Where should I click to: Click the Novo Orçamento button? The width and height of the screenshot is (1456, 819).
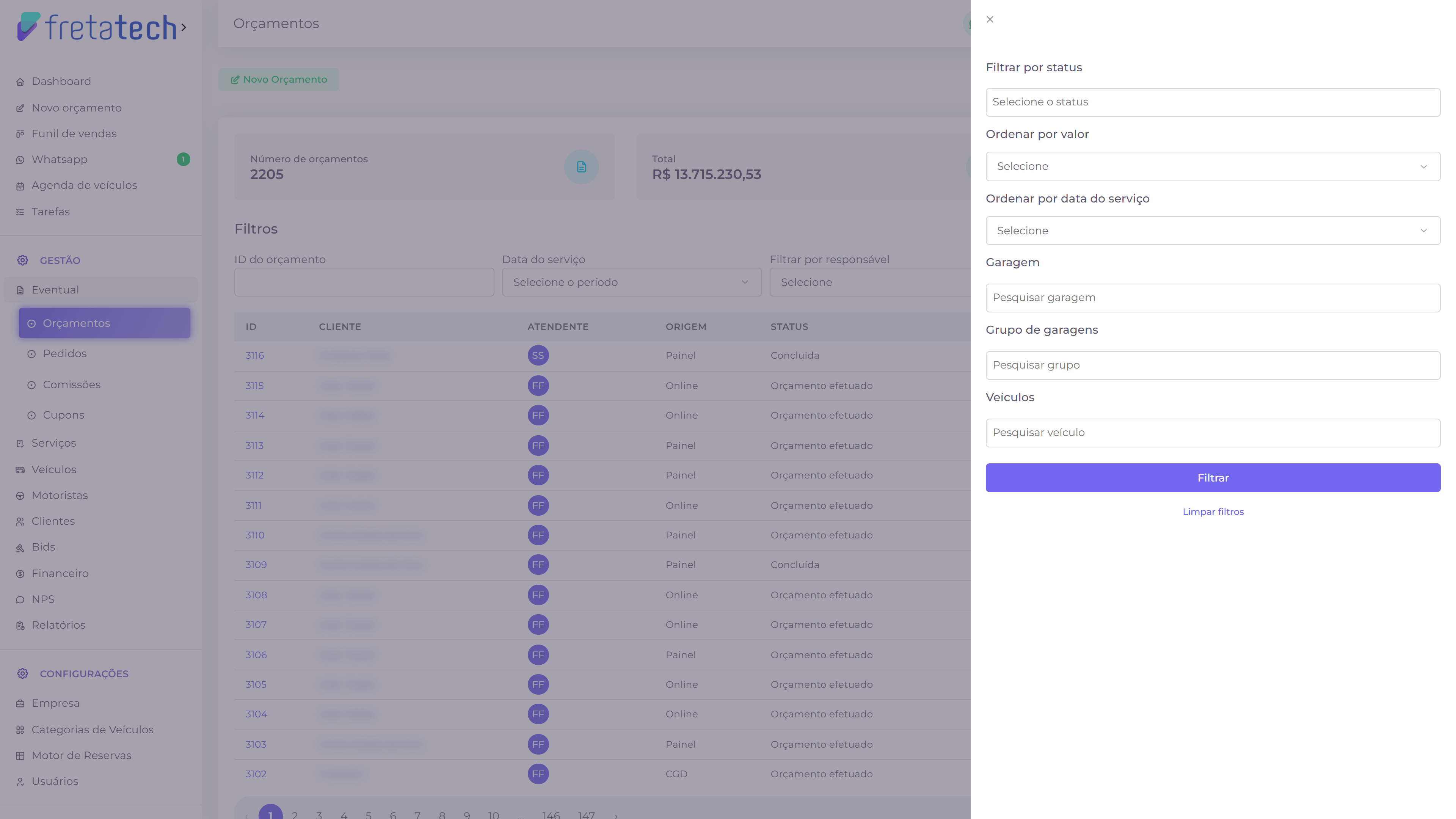[x=279, y=80]
